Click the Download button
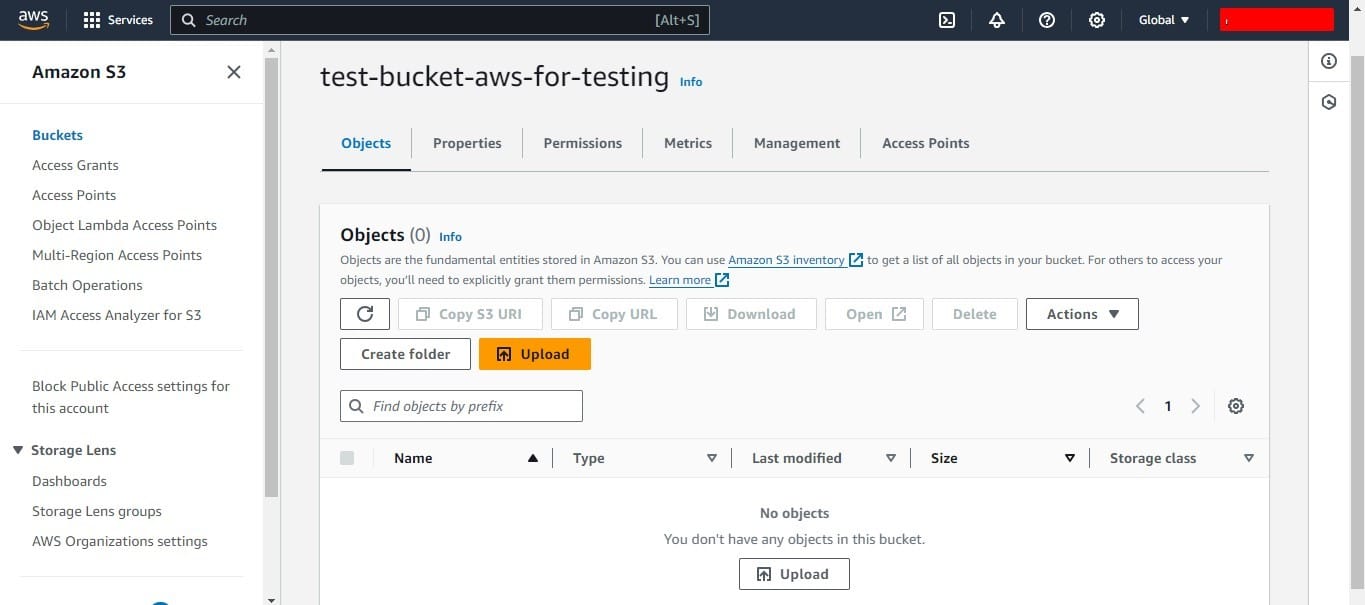Viewport: 1365px width, 605px height. point(751,314)
